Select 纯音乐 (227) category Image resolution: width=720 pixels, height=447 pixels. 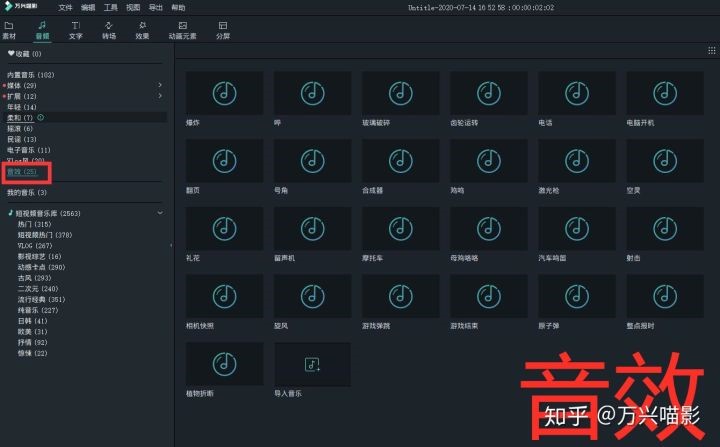pyautogui.click(x=38, y=310)
